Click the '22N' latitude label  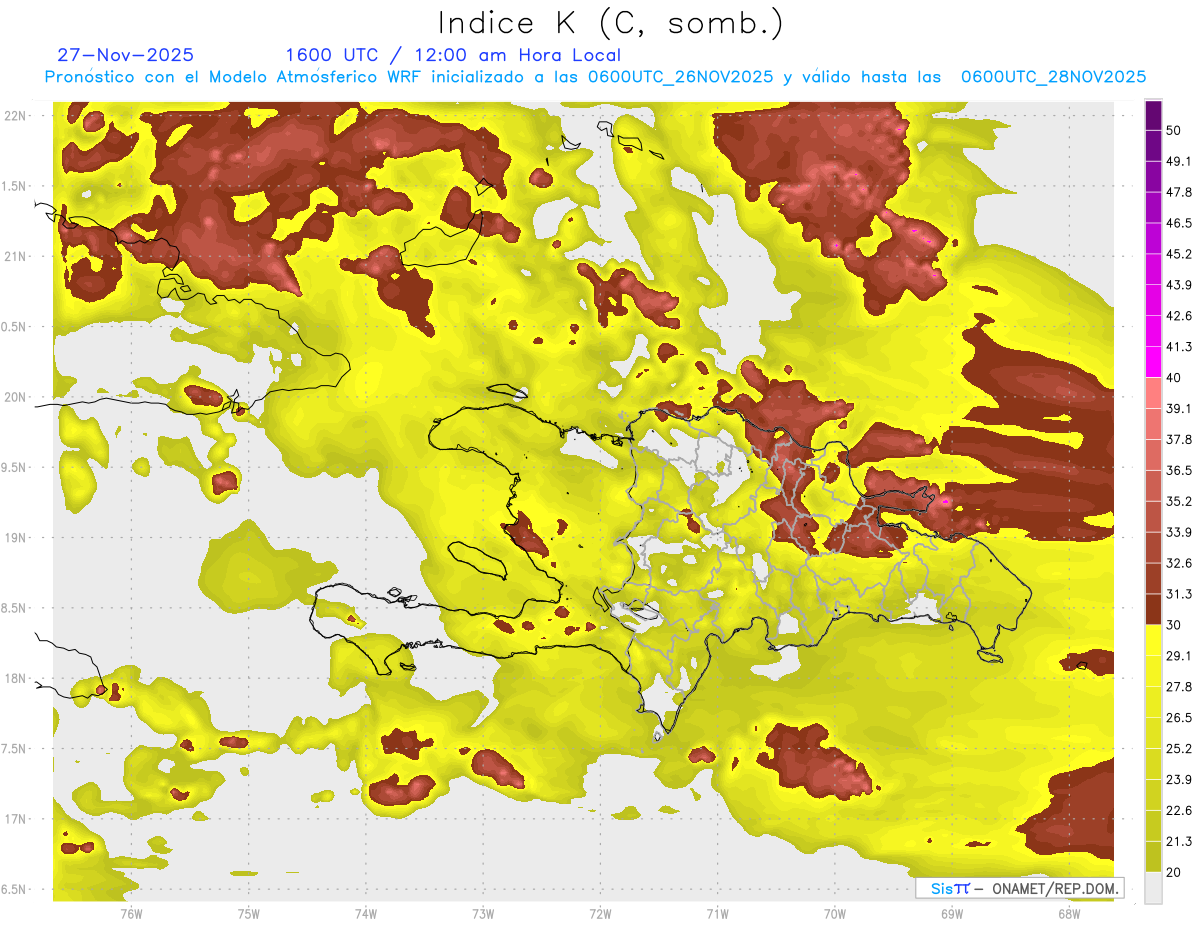click(15, 115)
